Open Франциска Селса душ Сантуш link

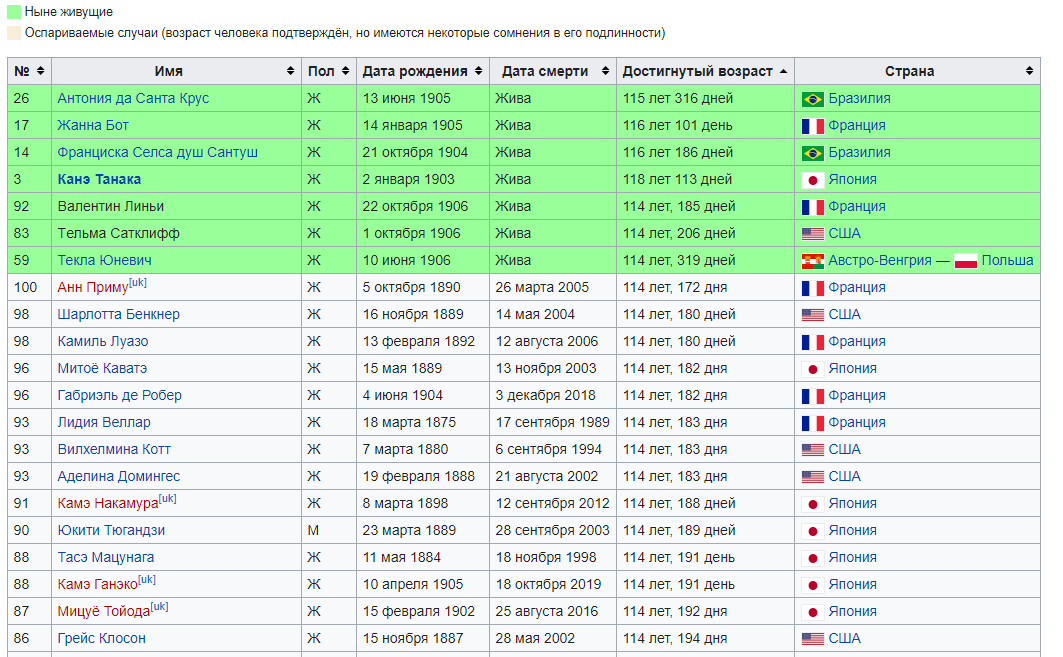click(x=157, y=153)
